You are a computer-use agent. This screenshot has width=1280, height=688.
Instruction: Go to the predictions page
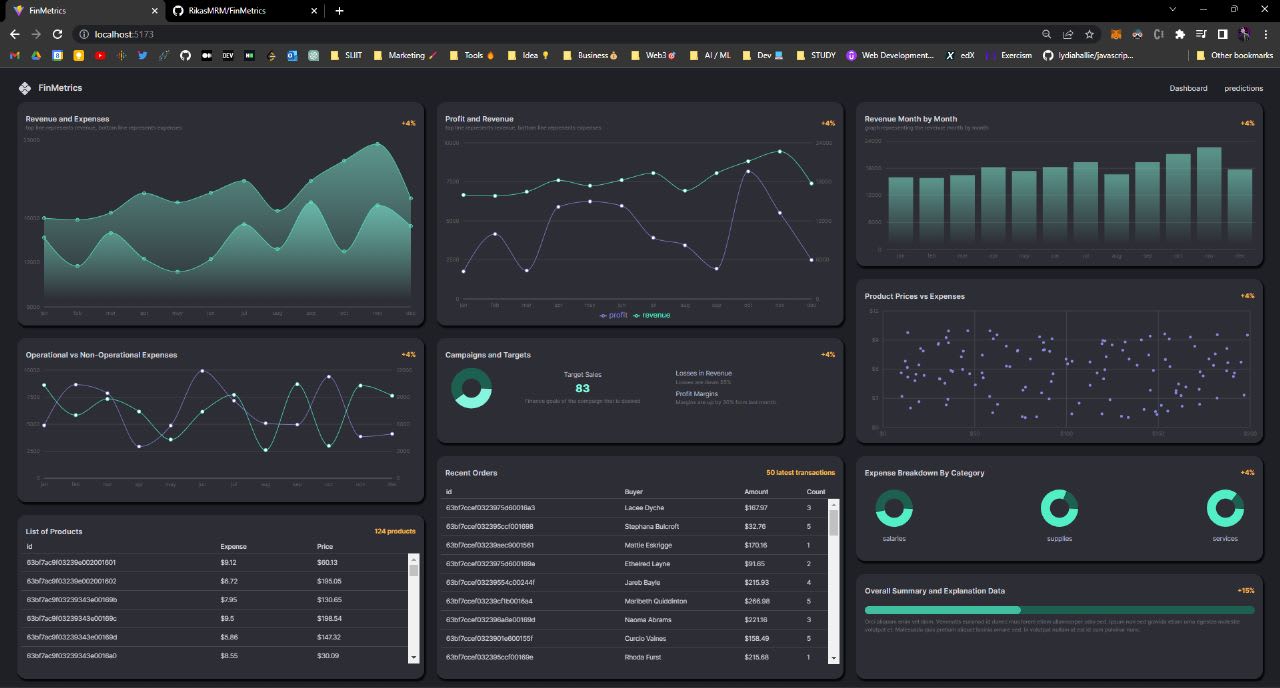pos(1243,88)
